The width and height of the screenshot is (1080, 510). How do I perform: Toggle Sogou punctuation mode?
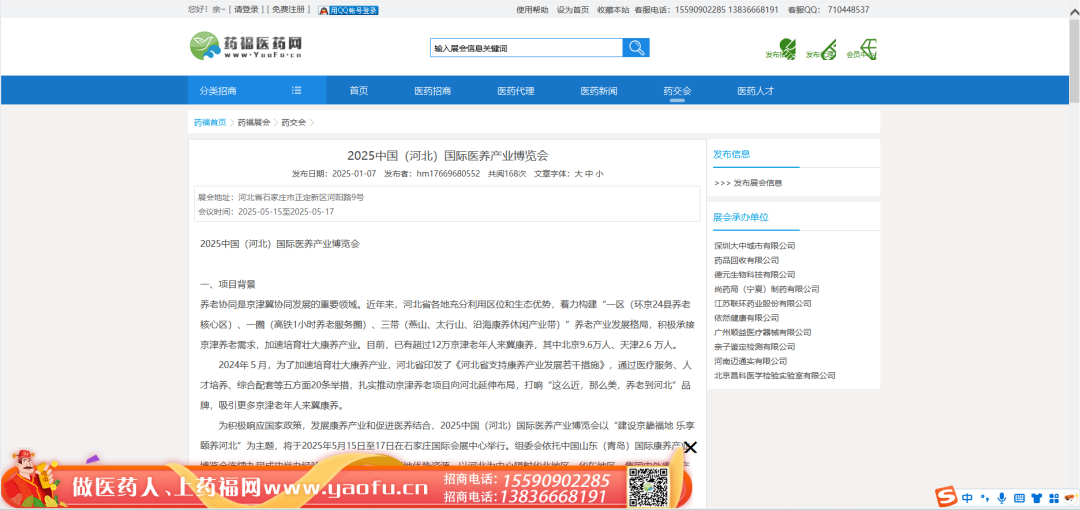[x=984, y=497]
